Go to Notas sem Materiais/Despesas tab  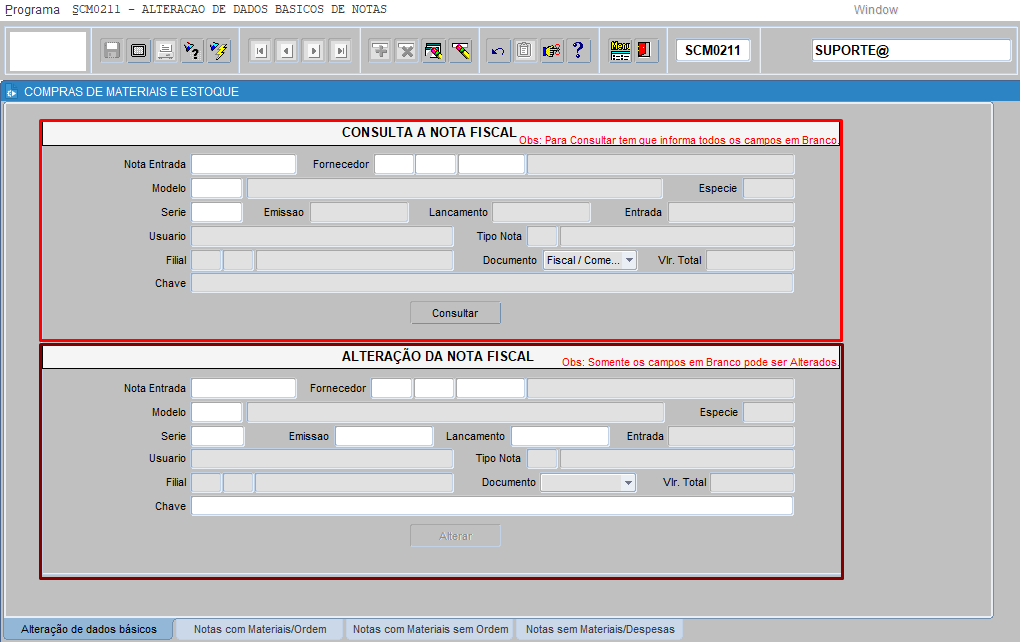pos(600,629)
